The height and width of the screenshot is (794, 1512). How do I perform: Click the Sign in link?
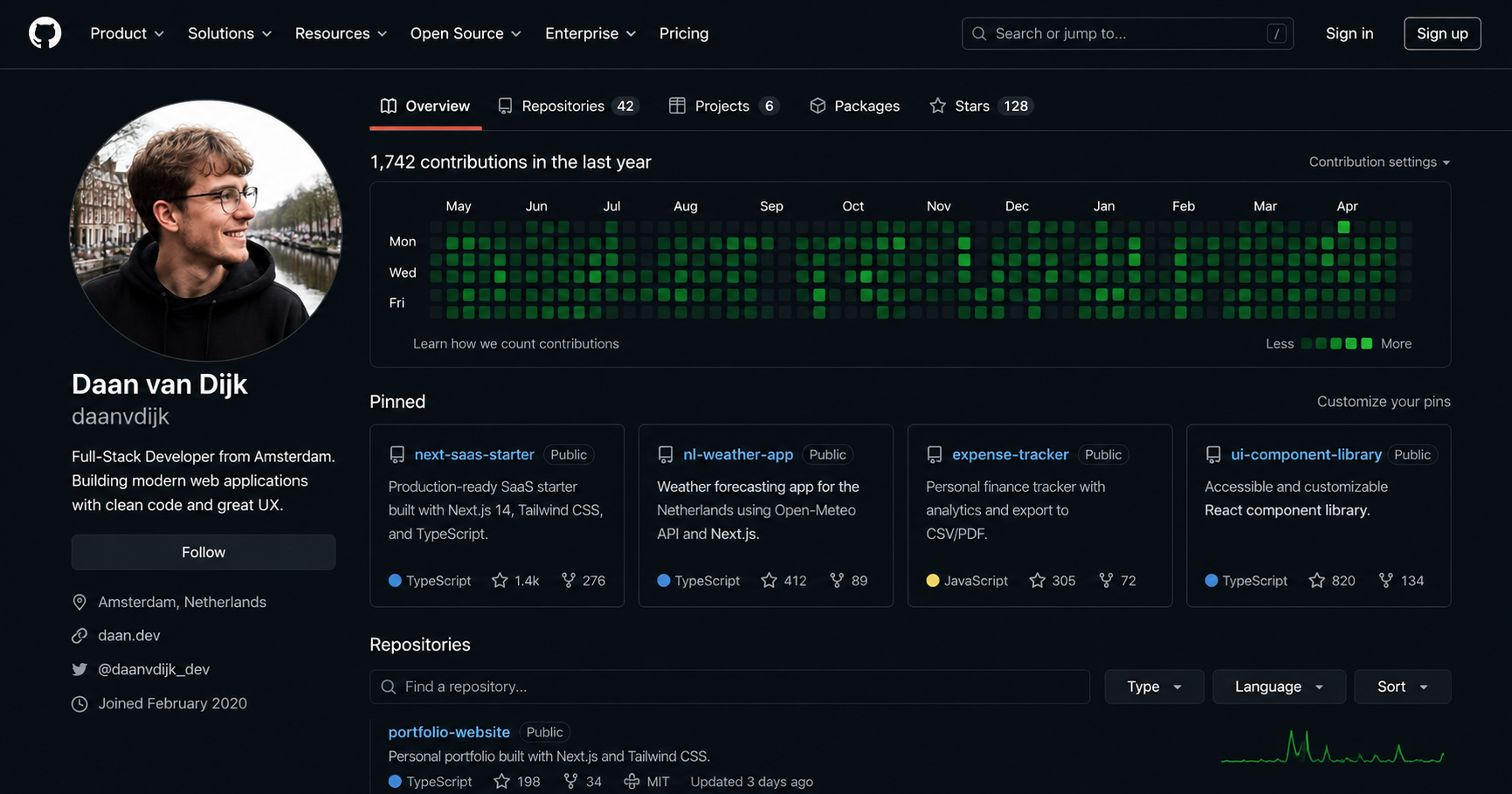(1350, 33)
